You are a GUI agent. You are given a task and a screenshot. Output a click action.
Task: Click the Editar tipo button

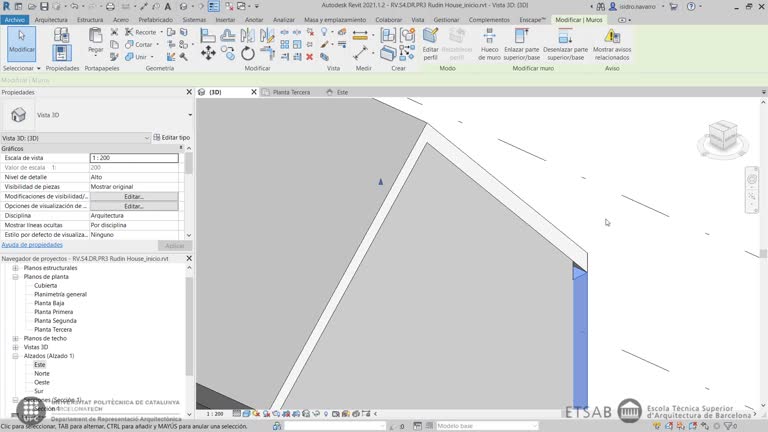pos(172,138)
